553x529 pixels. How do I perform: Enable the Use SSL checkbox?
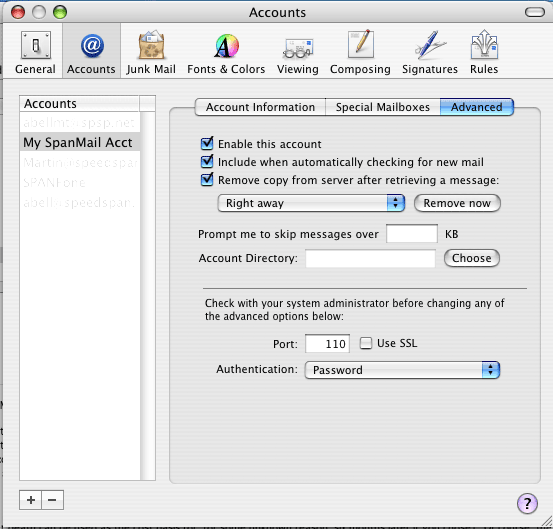click(x=366, y=343)
